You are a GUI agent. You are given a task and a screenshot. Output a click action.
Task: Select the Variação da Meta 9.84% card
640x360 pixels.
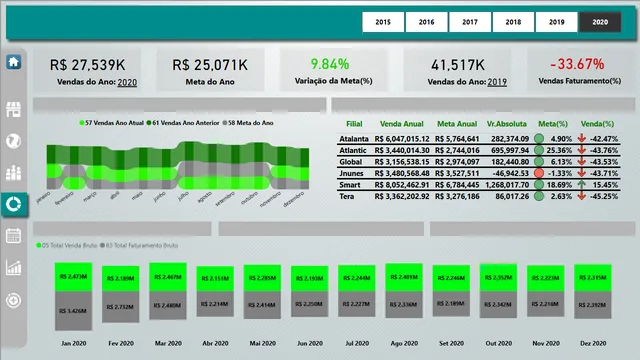click(x=333, y=70)
